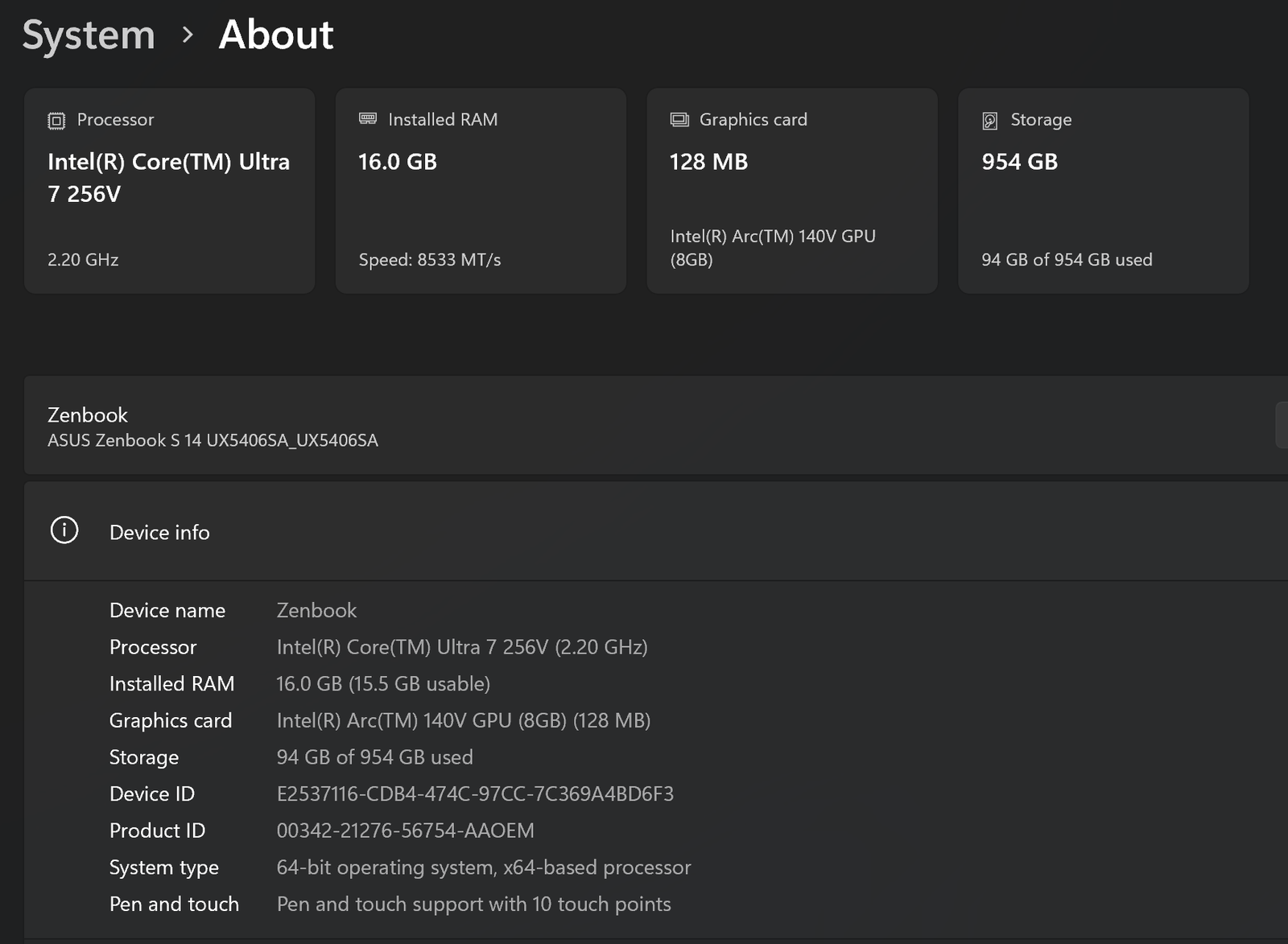Select the Arc 140V GPU (8GB) (128 MB) value
This screenshot has height=944, width=1288.
[x=464, y=721]
